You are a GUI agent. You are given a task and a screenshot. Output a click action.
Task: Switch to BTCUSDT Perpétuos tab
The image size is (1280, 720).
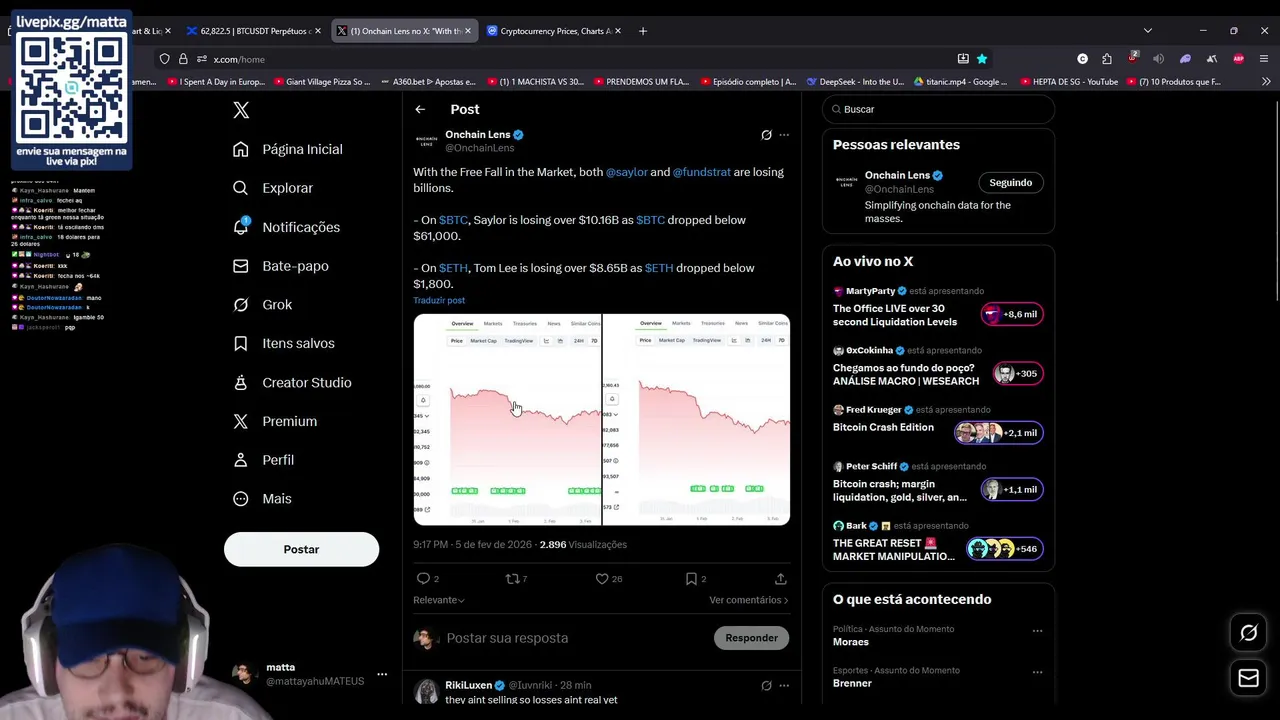[255, 31]
